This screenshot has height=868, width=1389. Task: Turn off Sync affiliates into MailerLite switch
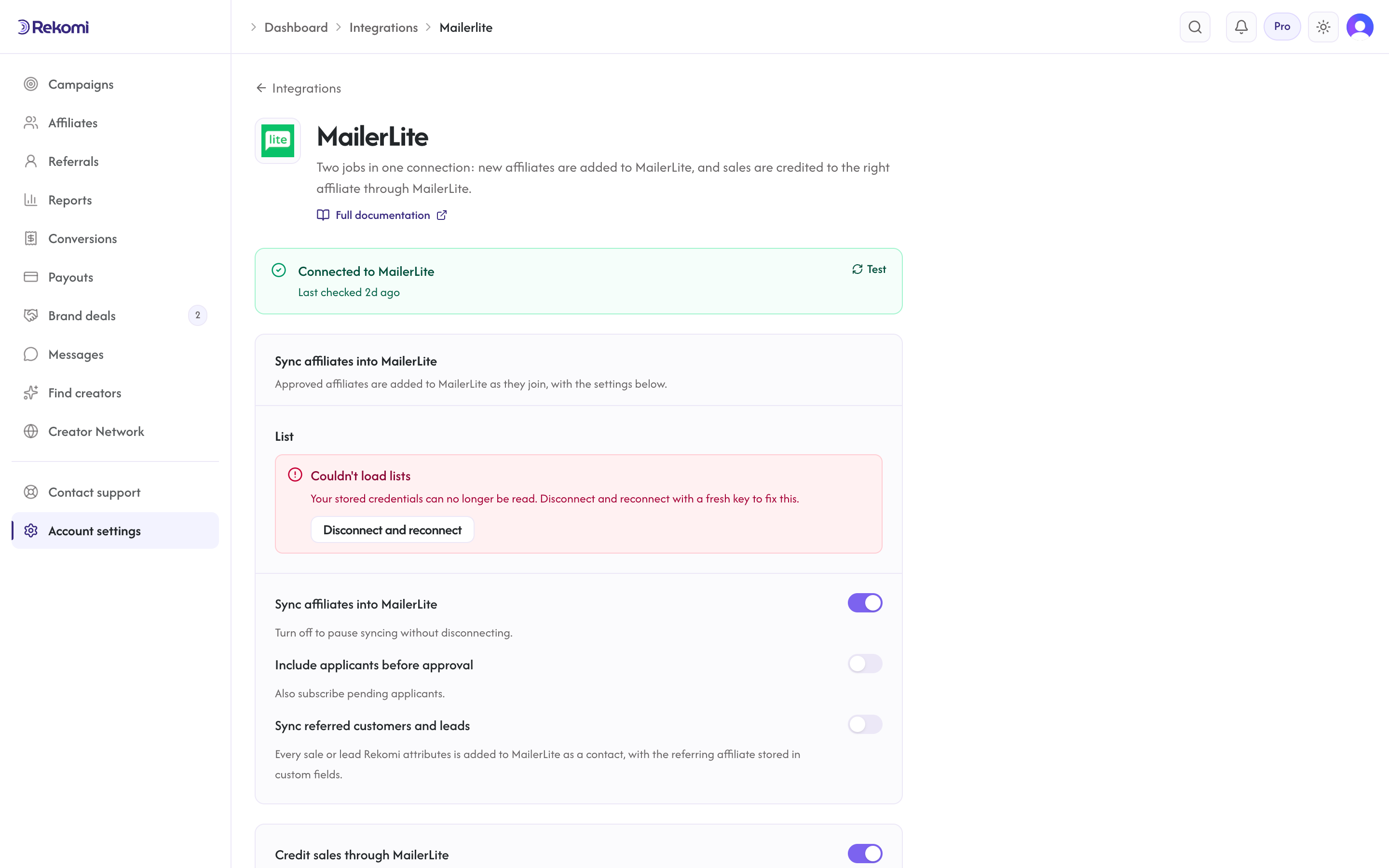[x=864, y=603]
